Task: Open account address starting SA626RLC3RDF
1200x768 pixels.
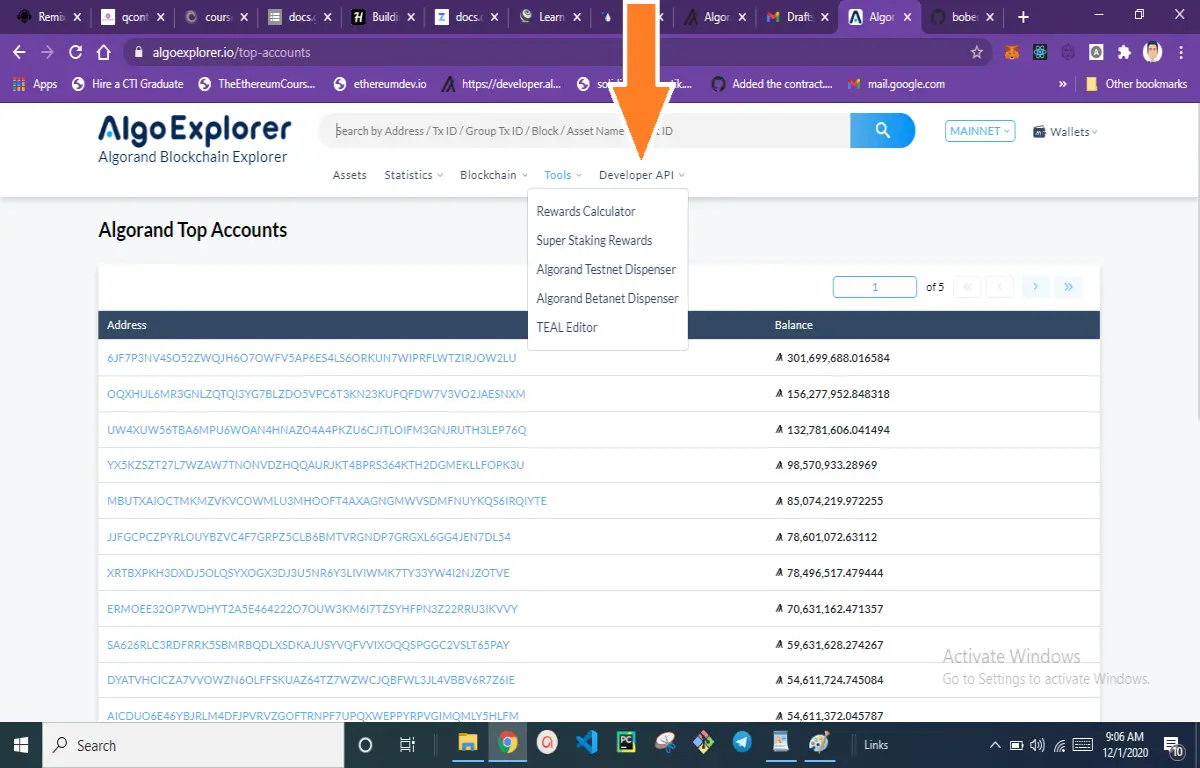Action: click(308, 645)
